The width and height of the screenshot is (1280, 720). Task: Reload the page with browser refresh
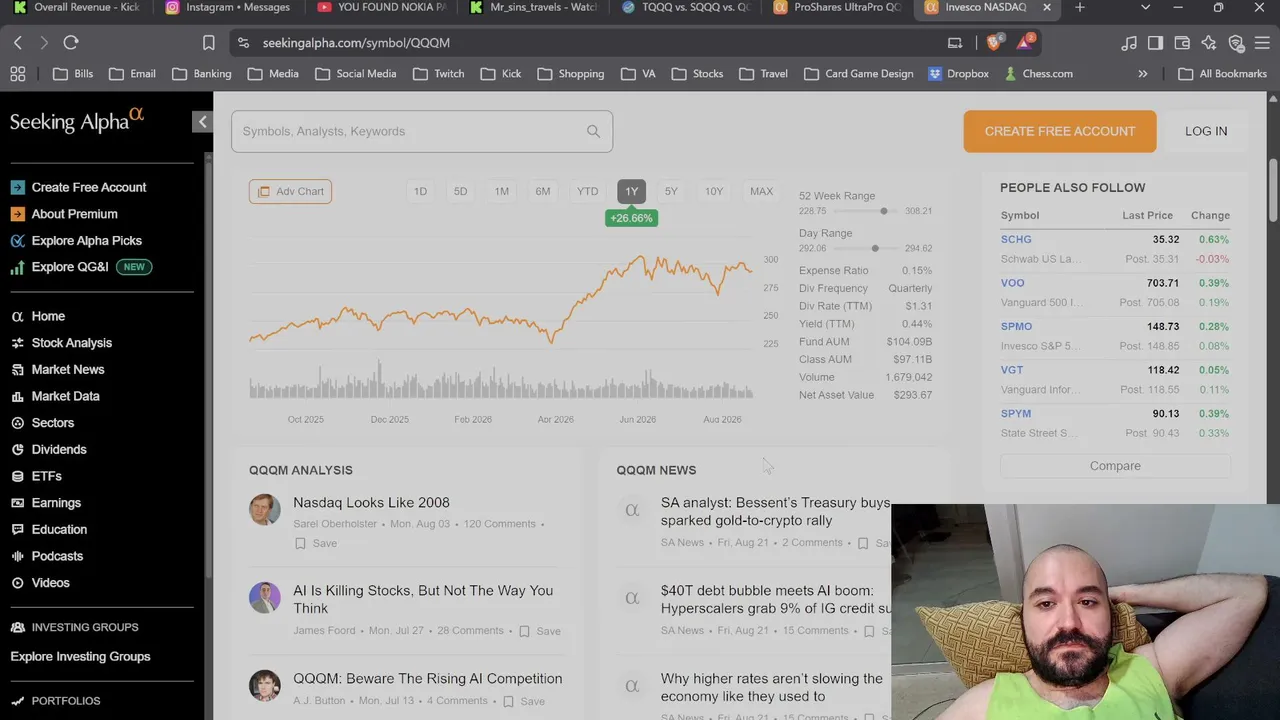[71, 43]
